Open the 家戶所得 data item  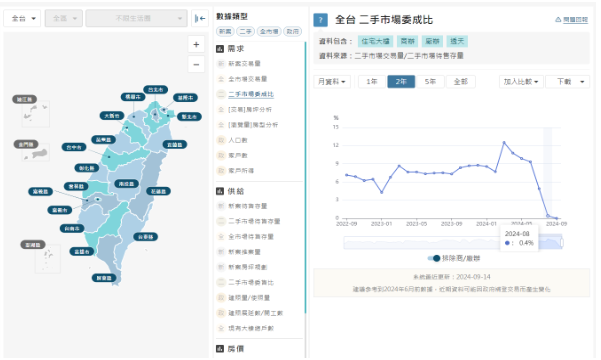(241, 171)
